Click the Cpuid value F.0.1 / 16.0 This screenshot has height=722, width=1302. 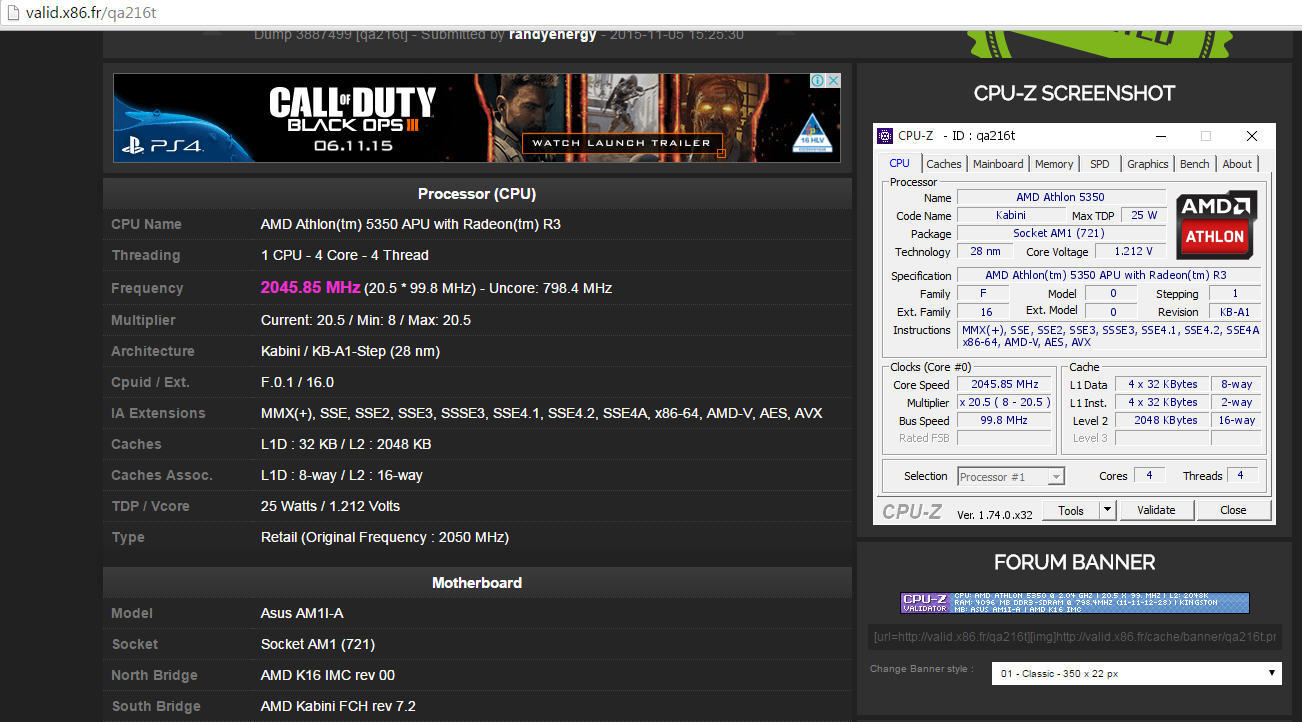pyautogui.click(x=297, y=382)
